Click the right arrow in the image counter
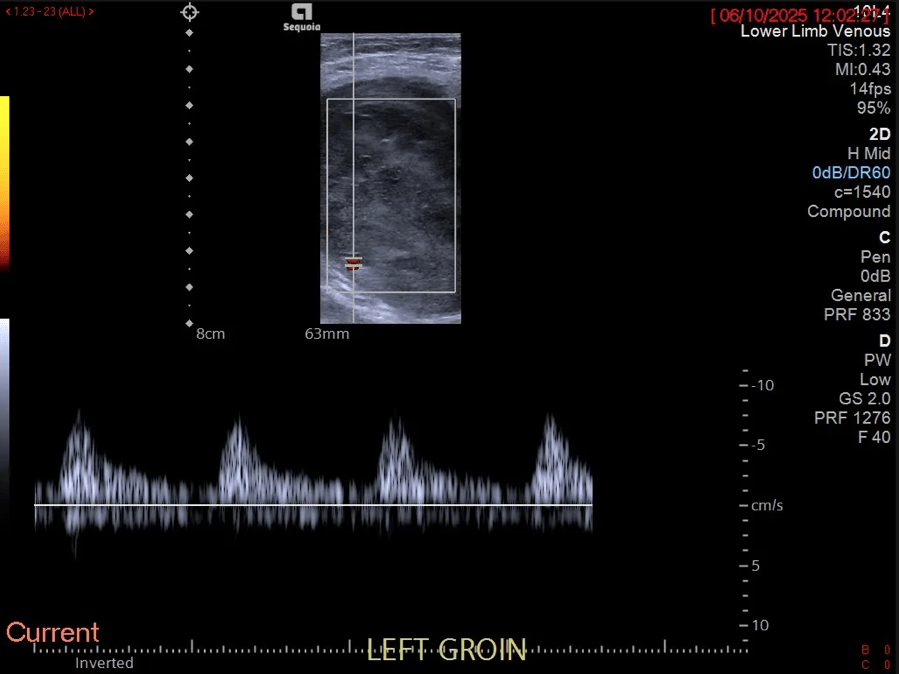 (x=92, y=12)
